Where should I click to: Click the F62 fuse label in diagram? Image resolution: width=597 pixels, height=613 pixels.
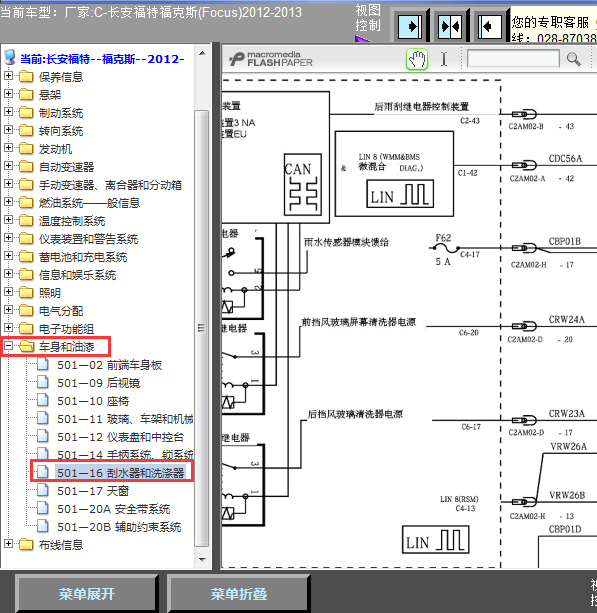tap(443, 238)
